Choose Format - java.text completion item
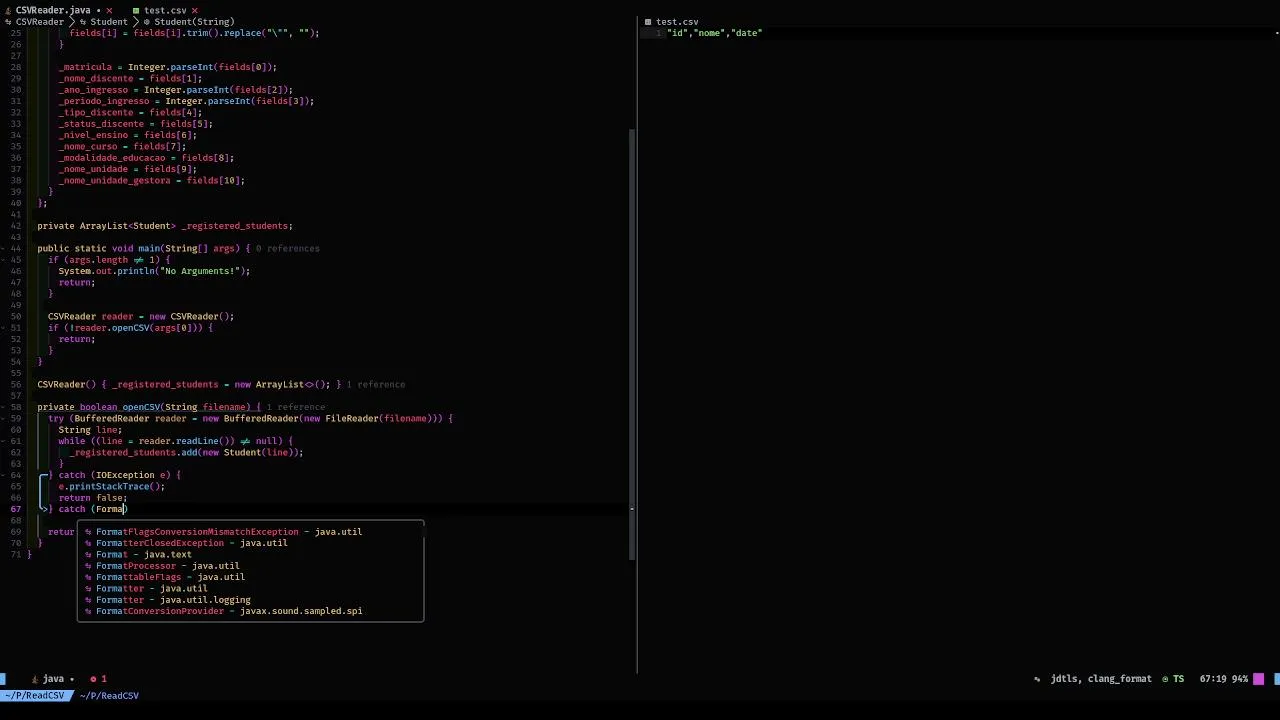The image size is (1280, 720). [250, 554]
